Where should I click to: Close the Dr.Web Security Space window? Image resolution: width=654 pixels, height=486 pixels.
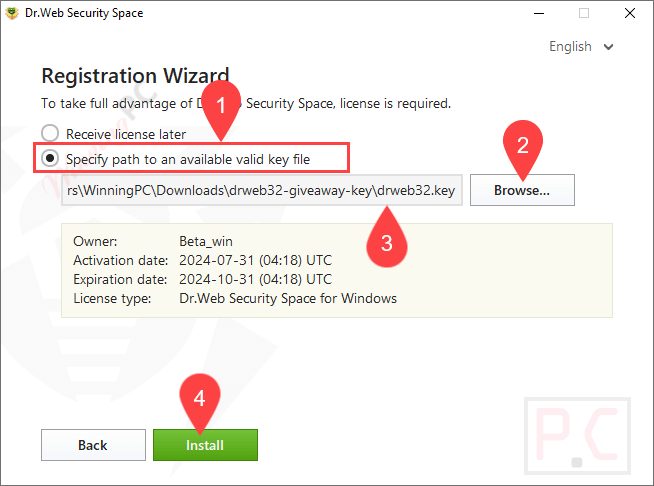coord(630,13)
